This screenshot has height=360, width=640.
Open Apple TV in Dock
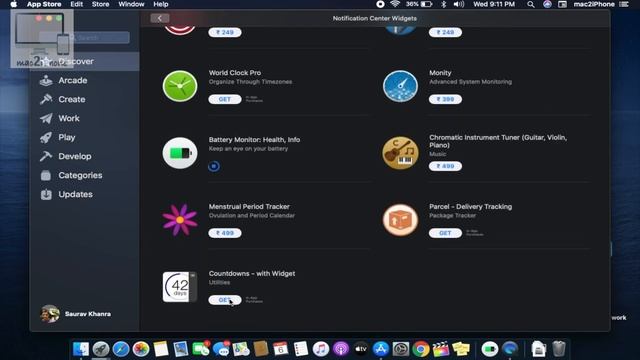[361, 349]
